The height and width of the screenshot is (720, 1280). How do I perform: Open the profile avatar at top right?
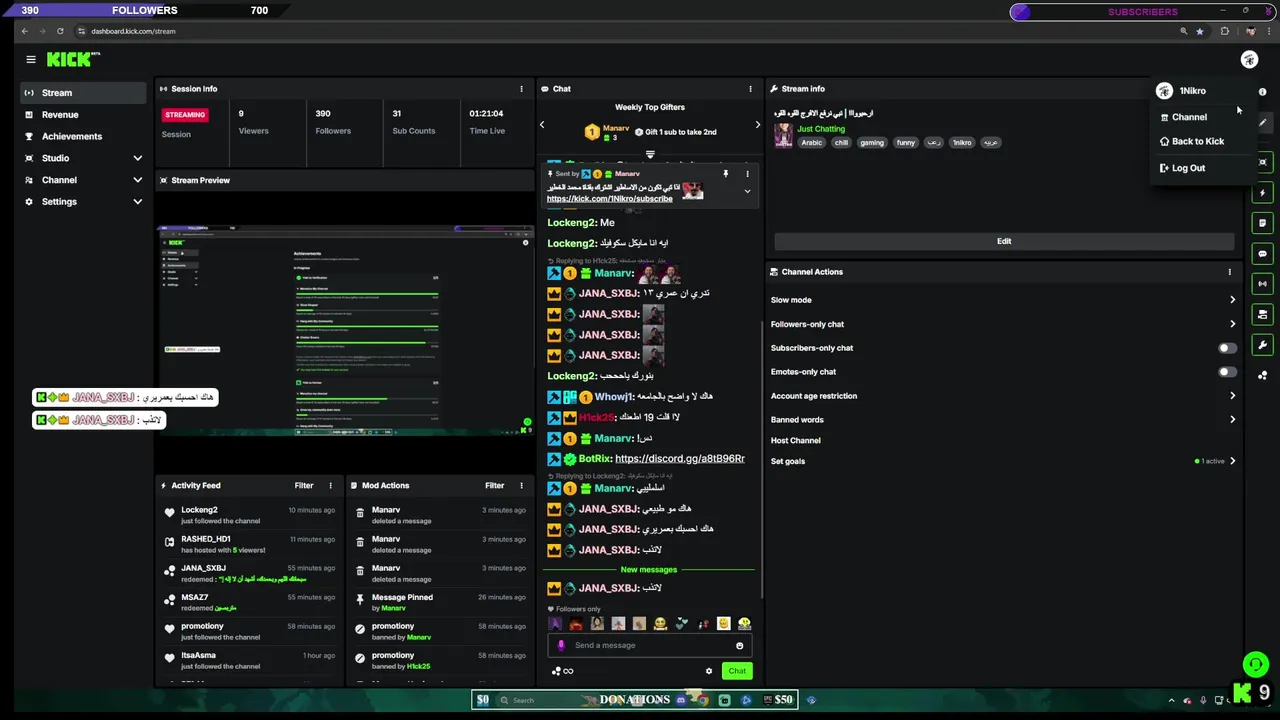(1249, 60)
